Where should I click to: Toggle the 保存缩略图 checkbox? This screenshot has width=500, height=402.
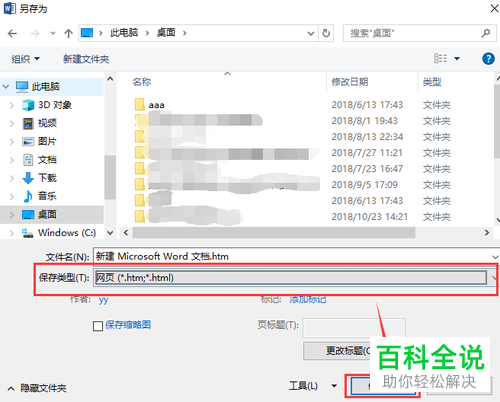pos(98,326)
